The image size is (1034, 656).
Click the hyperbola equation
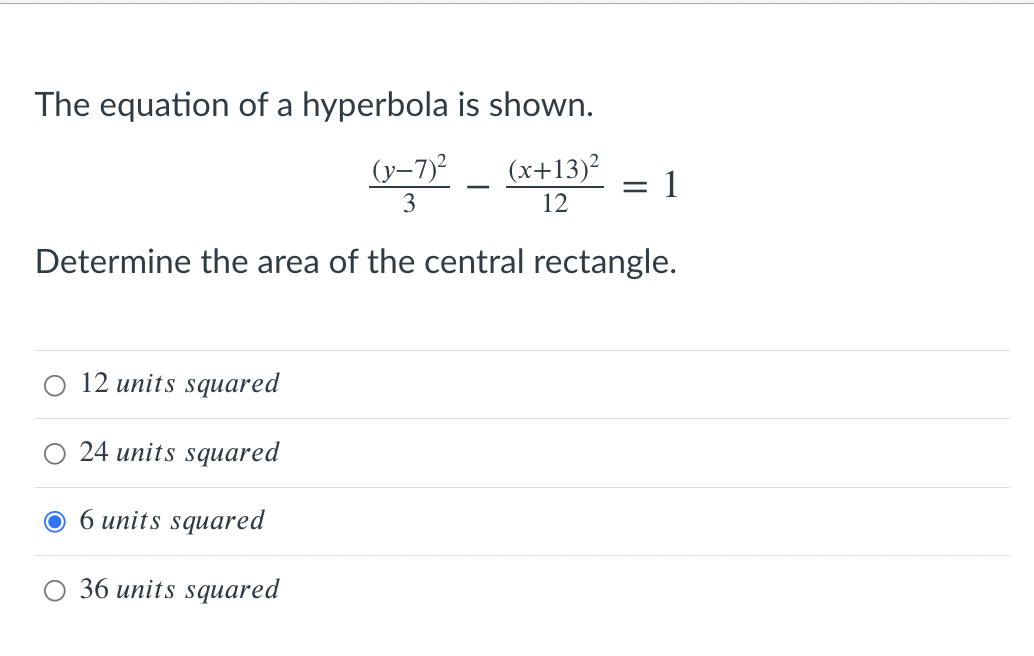(520, 184)
